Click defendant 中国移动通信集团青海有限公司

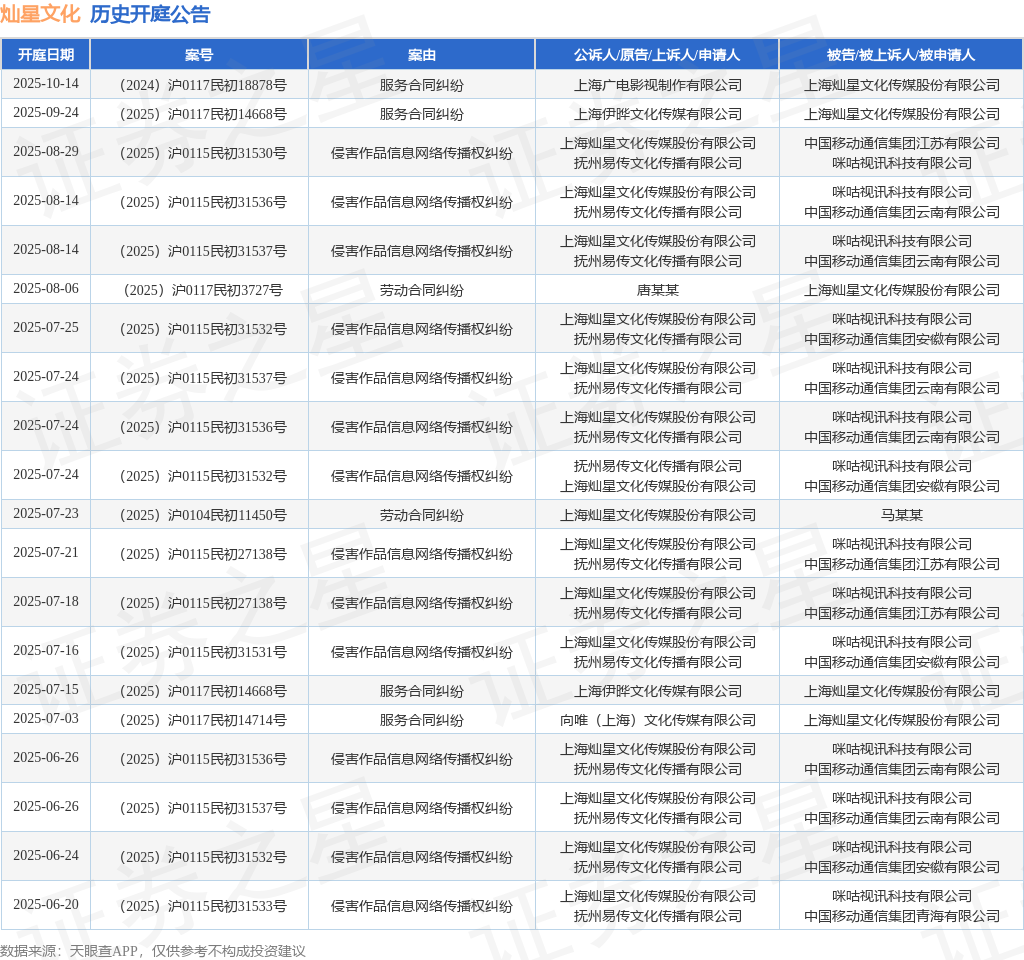tap(902, 916)
